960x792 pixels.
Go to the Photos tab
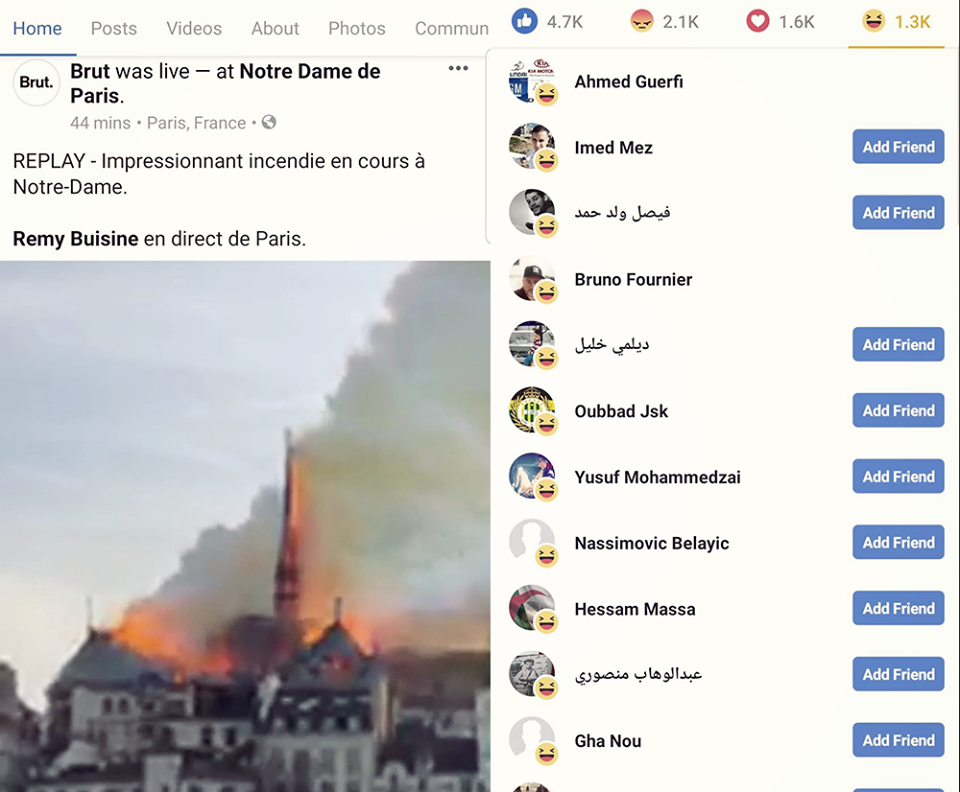(357, 28)
